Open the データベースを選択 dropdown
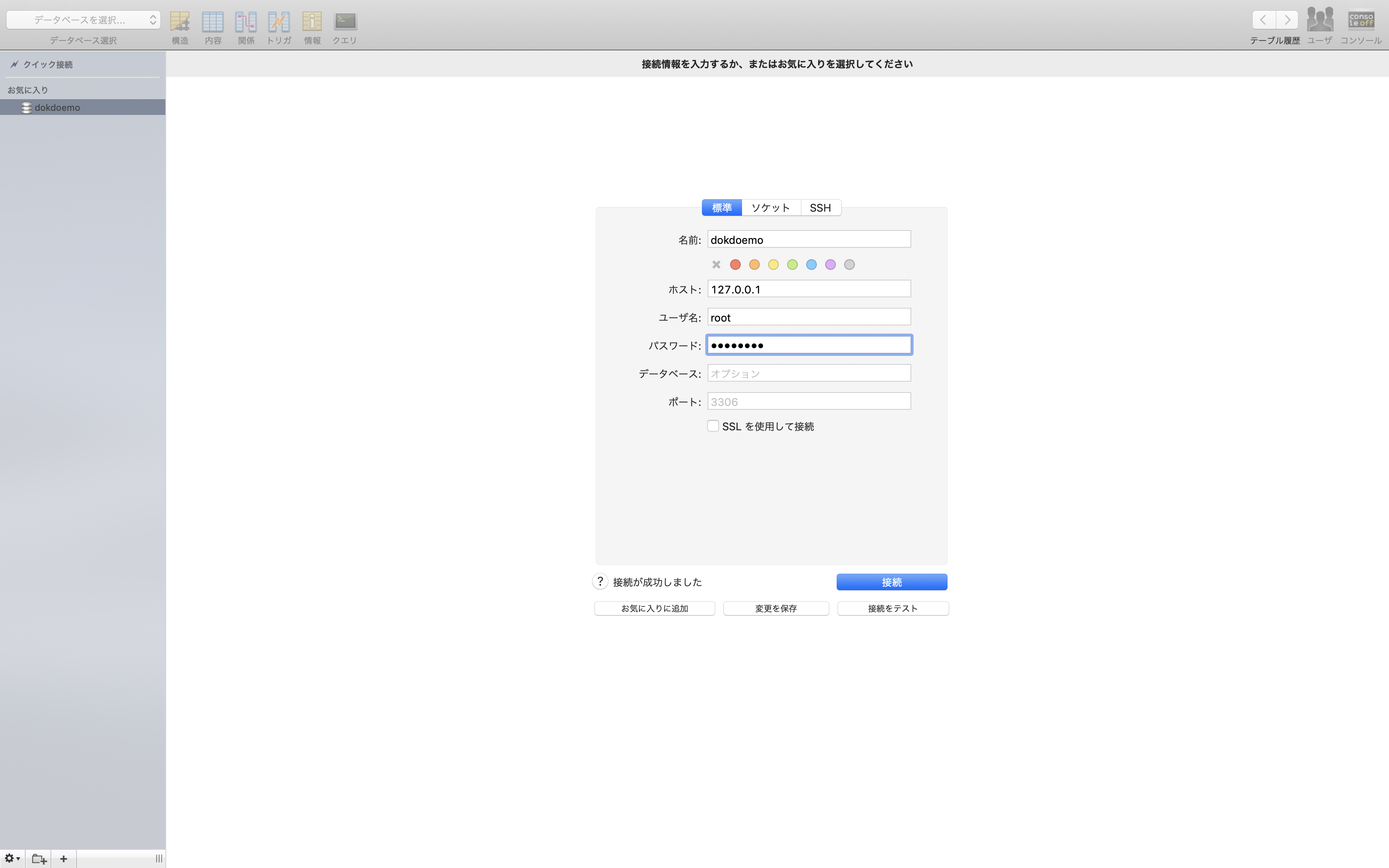The image size is (1389, 868). point(84,20)
